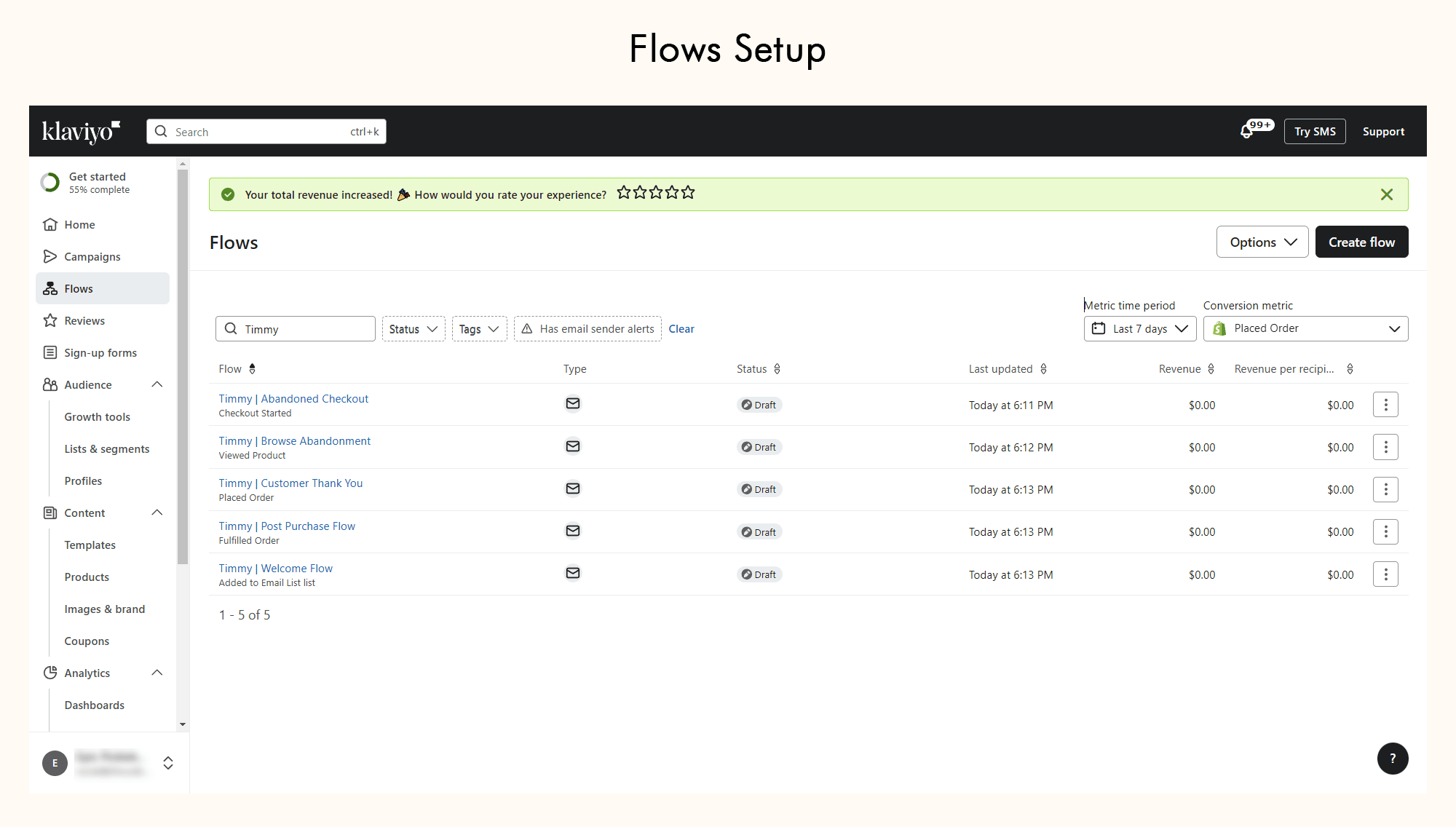Click the Klaviyo logo
The height and width of the screenshot is (827, 1456).
(x=81, y=131)
